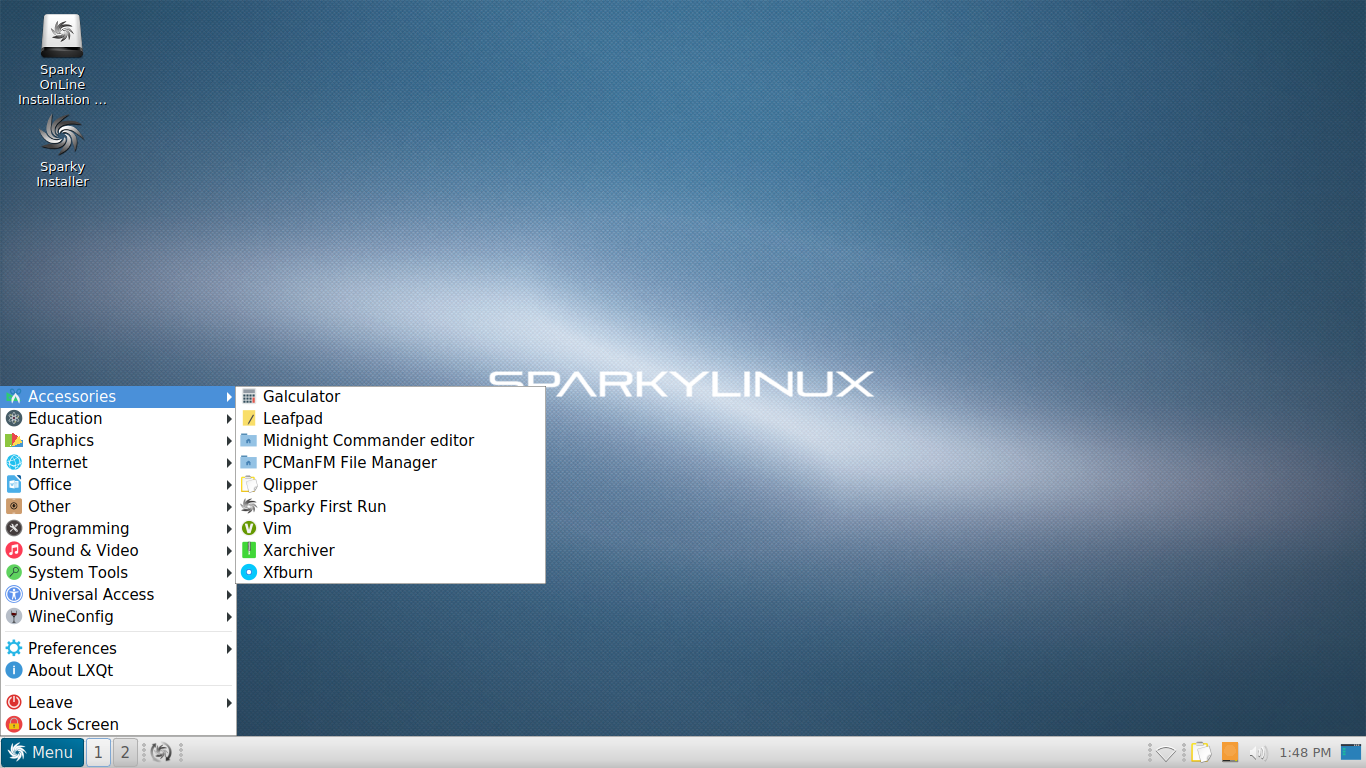The image size is (1366, 768).
Task: Expand the Office submenu arrow
Action: tap(229, 485)
